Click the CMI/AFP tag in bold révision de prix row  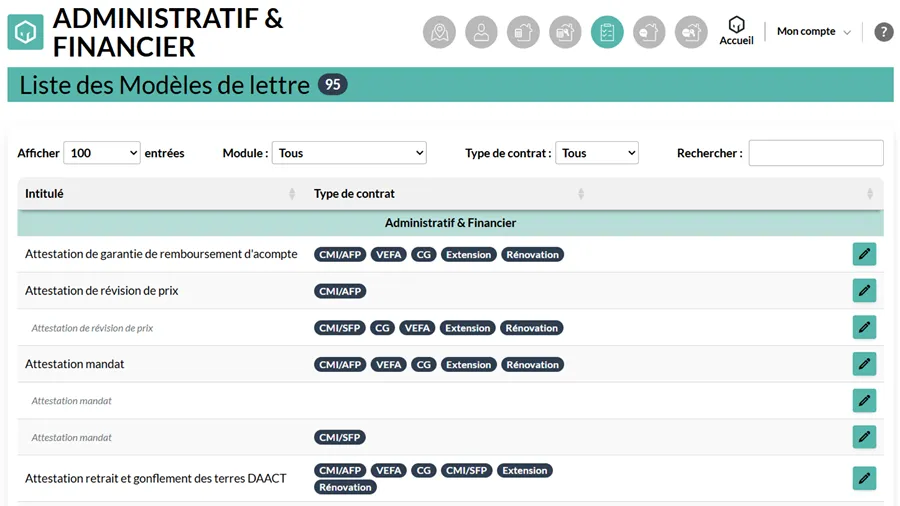[x=340, y=291]
